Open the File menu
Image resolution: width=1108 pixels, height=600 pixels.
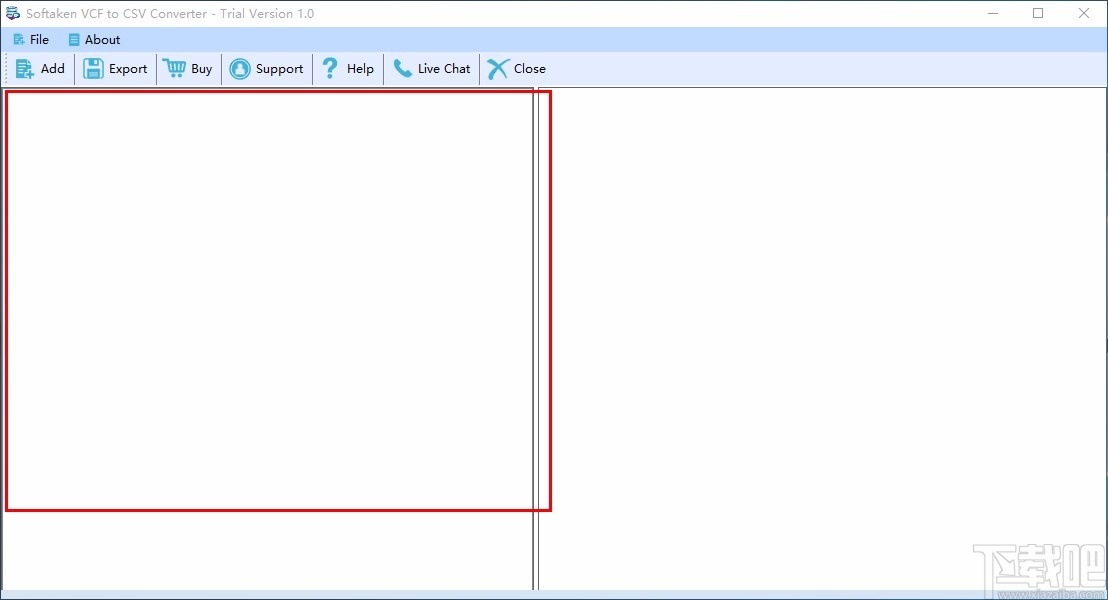31,39
